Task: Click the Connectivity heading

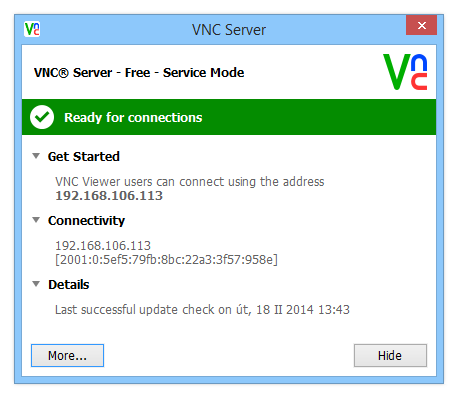Action: 86,220
